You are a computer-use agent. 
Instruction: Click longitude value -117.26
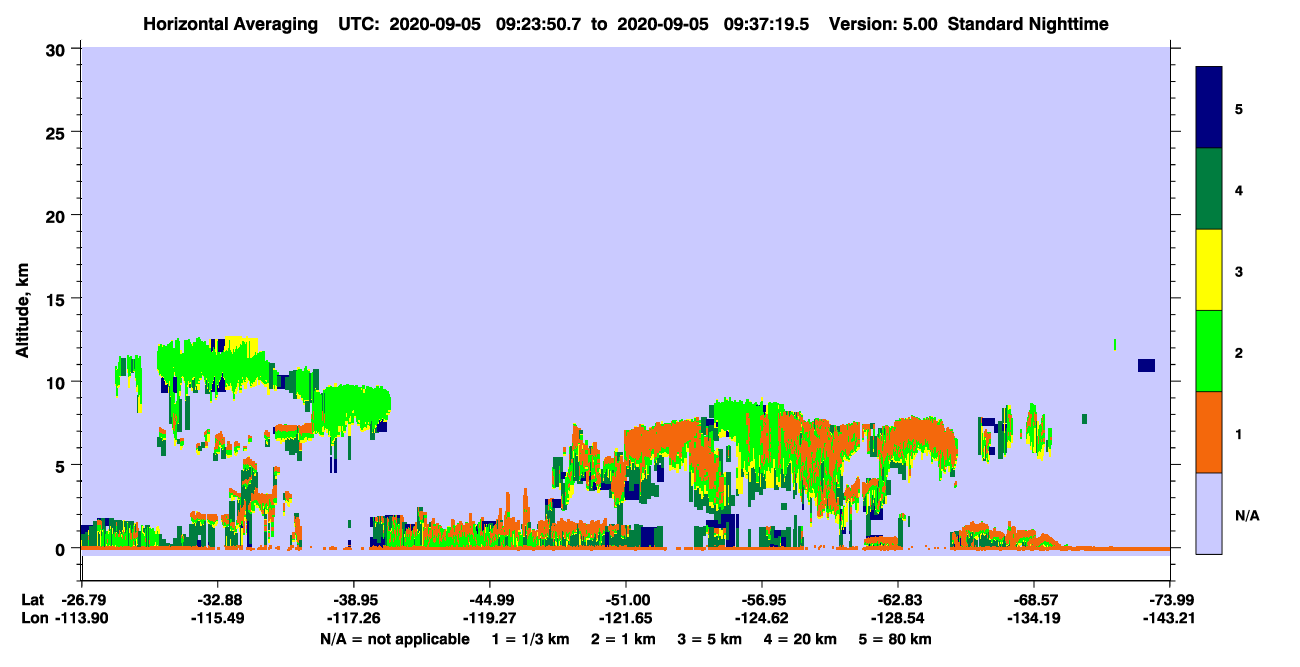click(x=353, y=618)
